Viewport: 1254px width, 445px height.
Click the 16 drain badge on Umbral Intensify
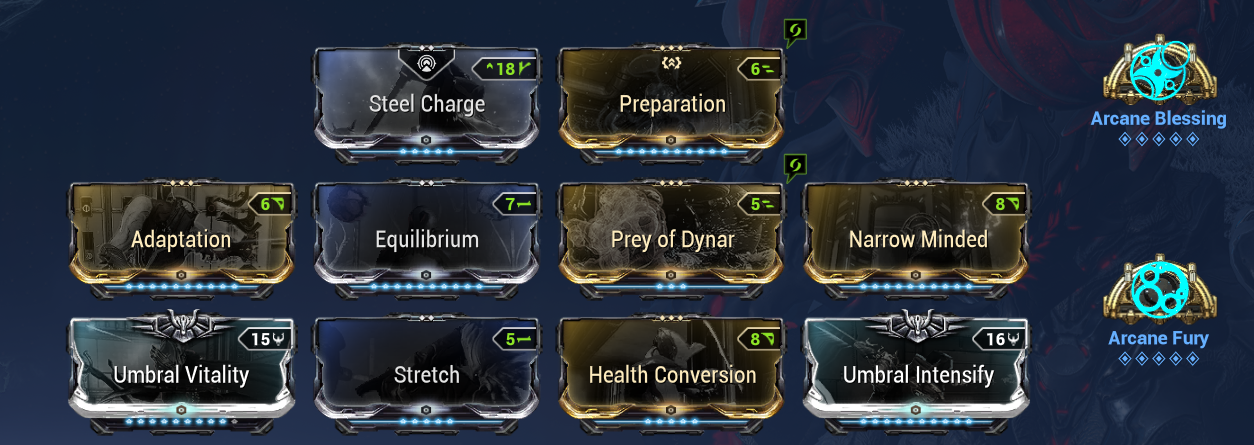[x=1001, y=340]
